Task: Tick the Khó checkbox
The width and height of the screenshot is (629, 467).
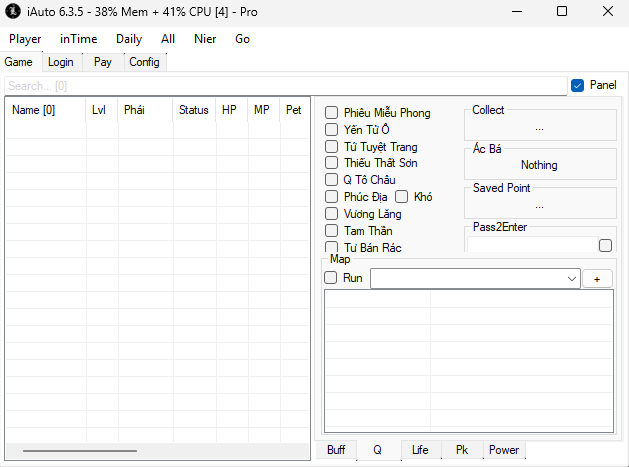Action: (x=402, y=197)
